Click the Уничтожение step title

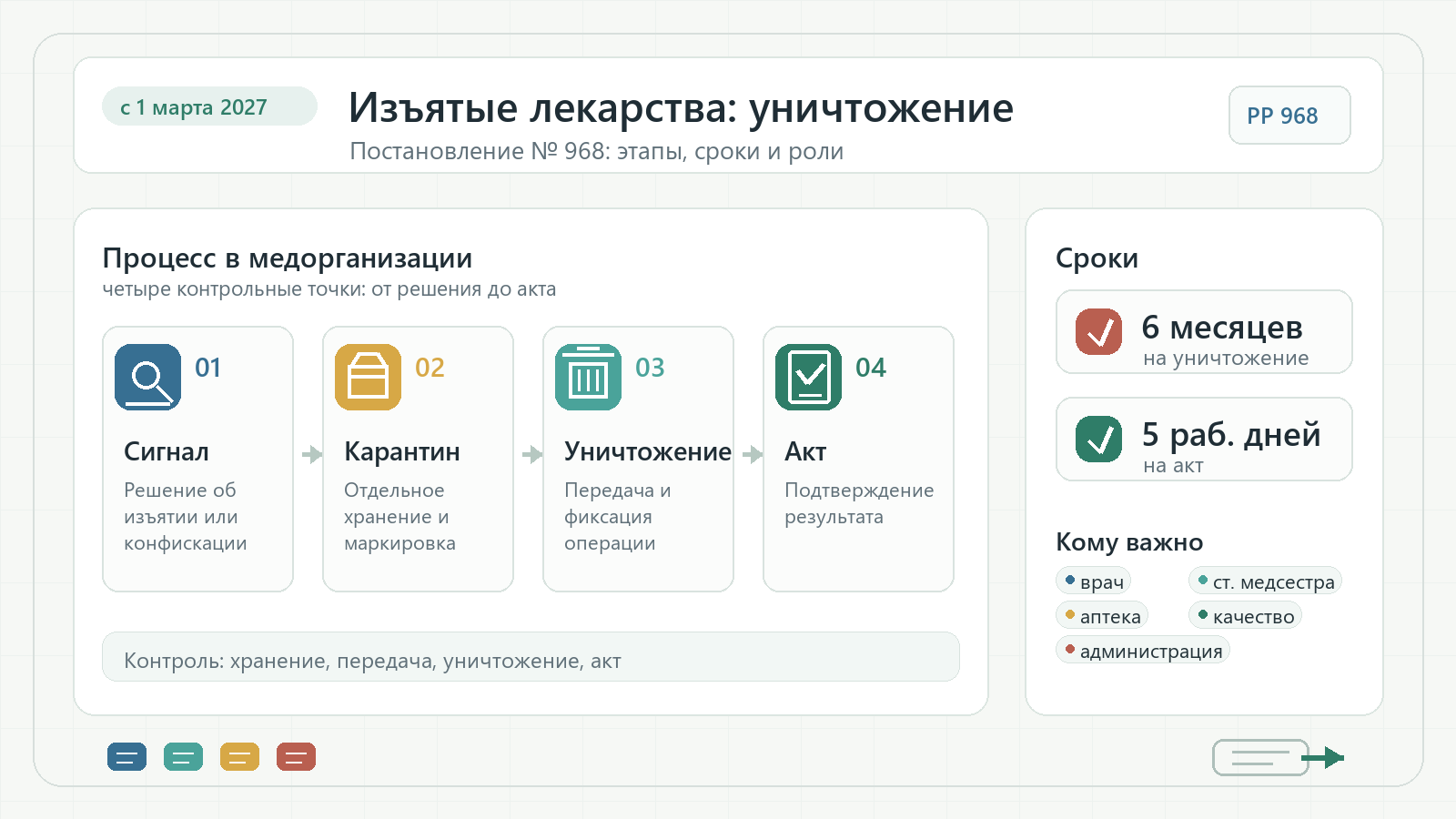pyautogui.click(x=648, y=451)
